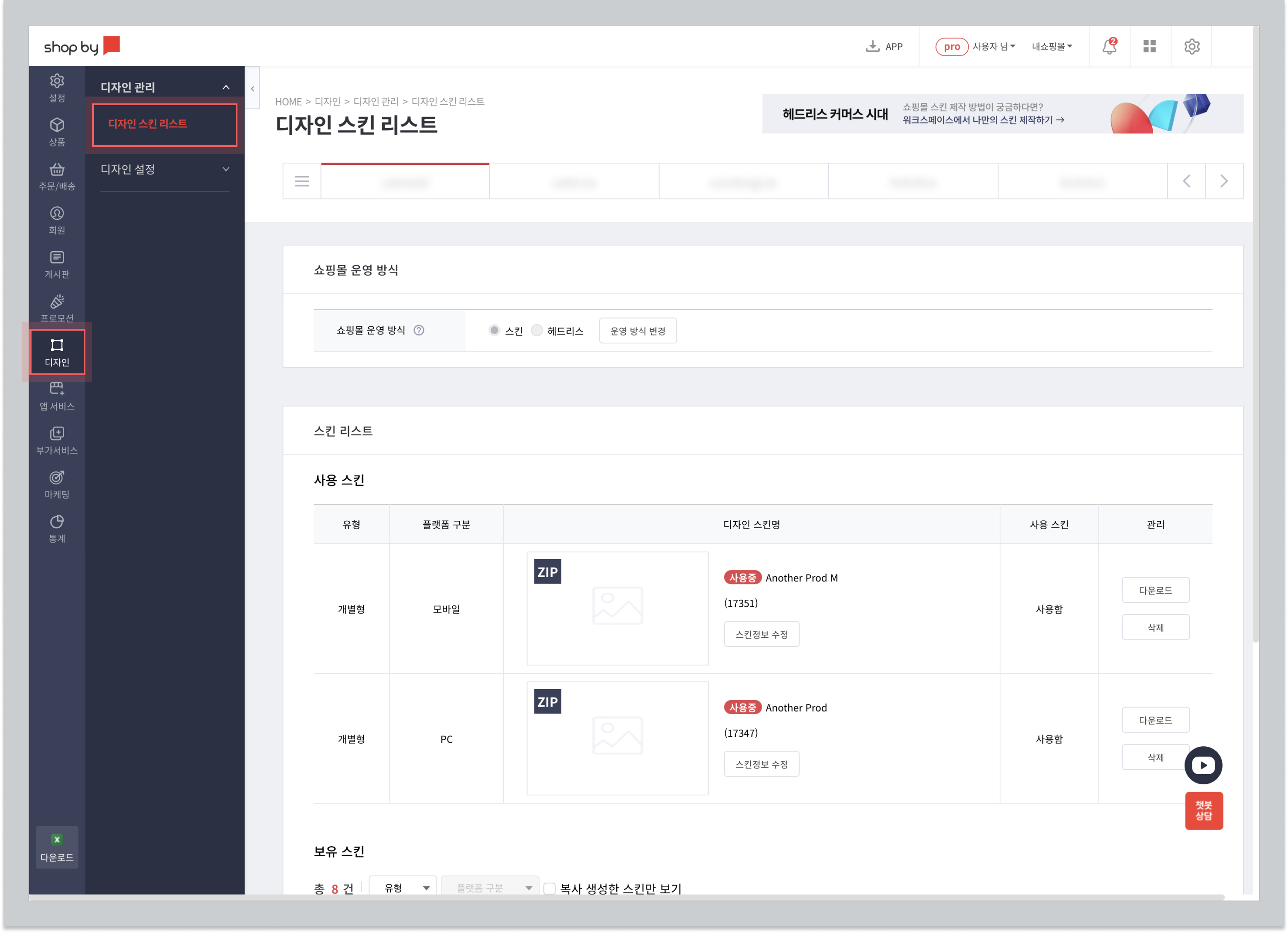Open the 프로모션 promotion sidebar icon

click(x=57, y=308)
